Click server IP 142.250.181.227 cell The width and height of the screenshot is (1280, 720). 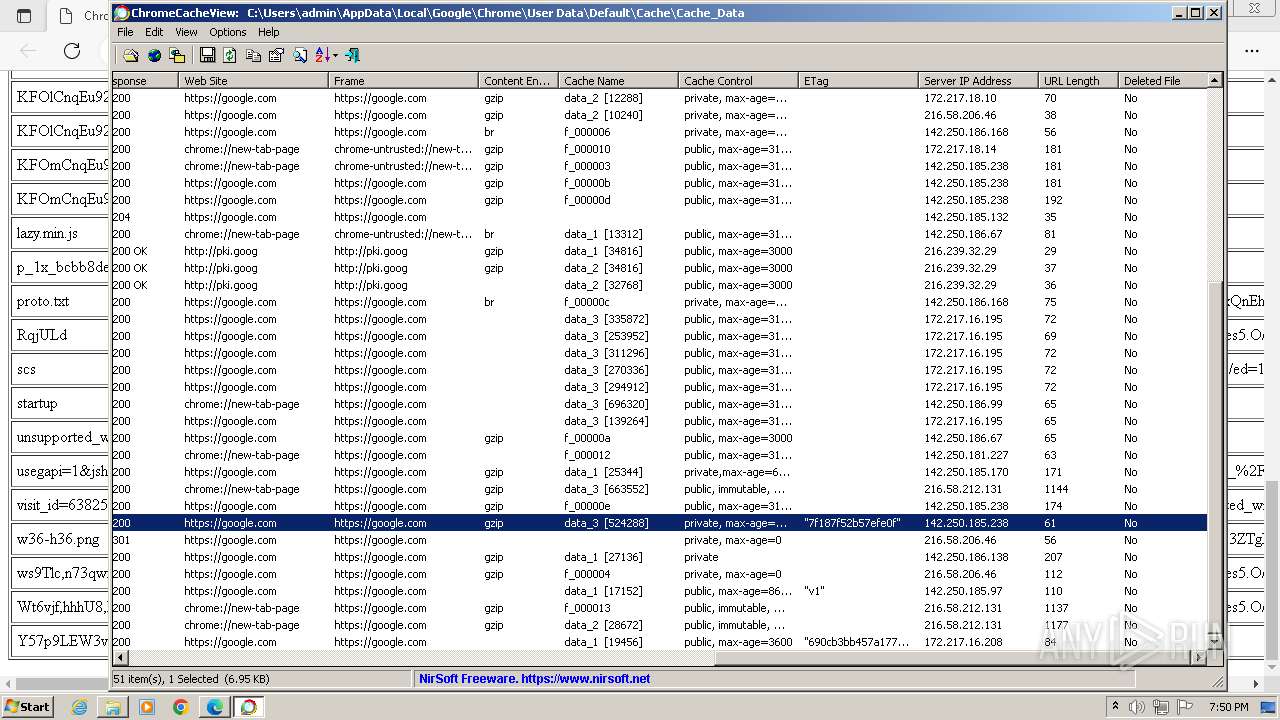coord(966,455)
